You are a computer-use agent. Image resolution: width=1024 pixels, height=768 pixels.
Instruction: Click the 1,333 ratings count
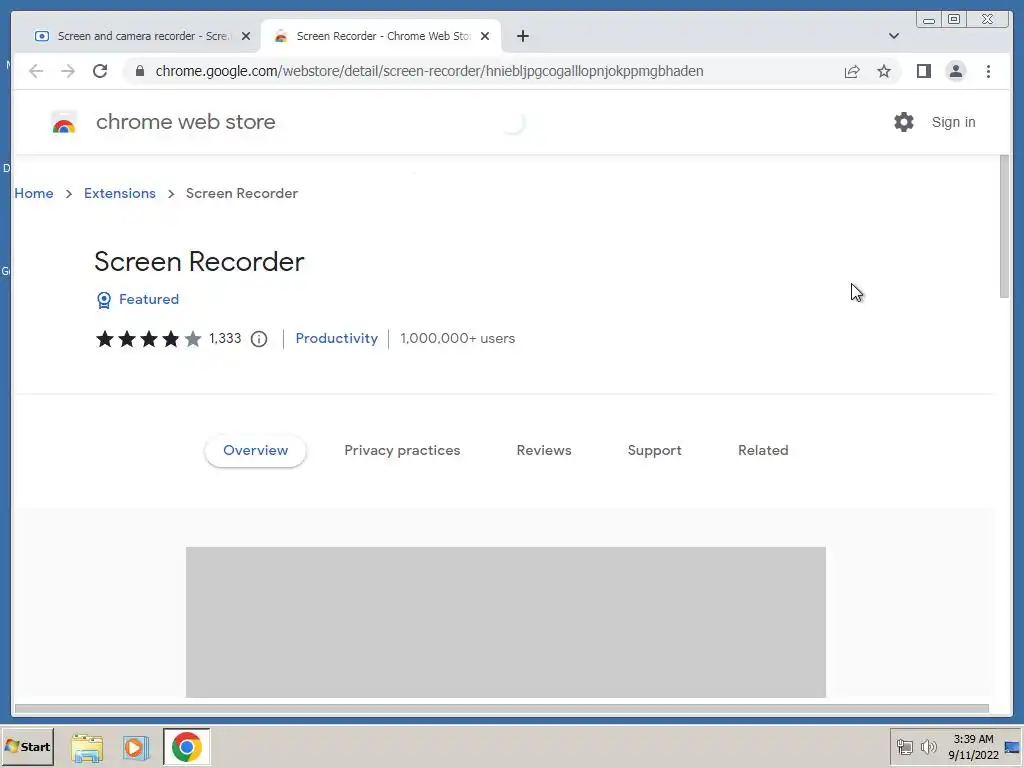225,338
